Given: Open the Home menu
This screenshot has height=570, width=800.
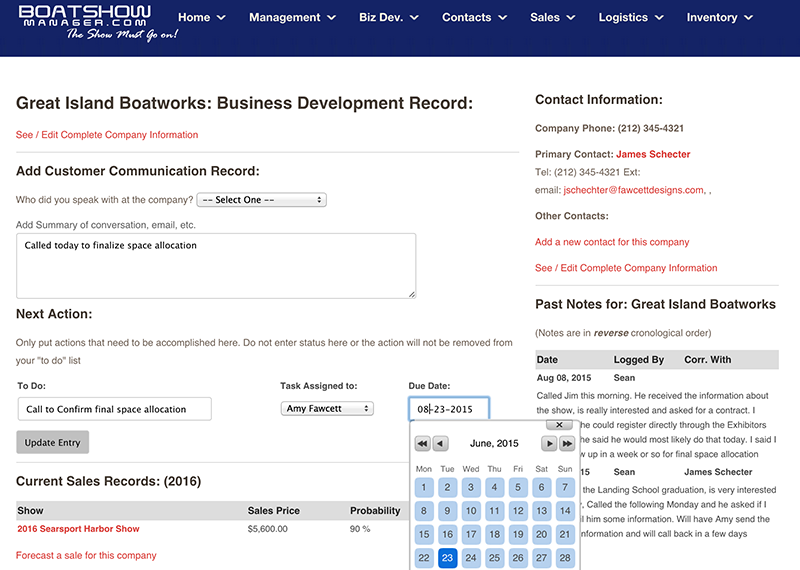Looking at the screenshot, I should (202, 17).
